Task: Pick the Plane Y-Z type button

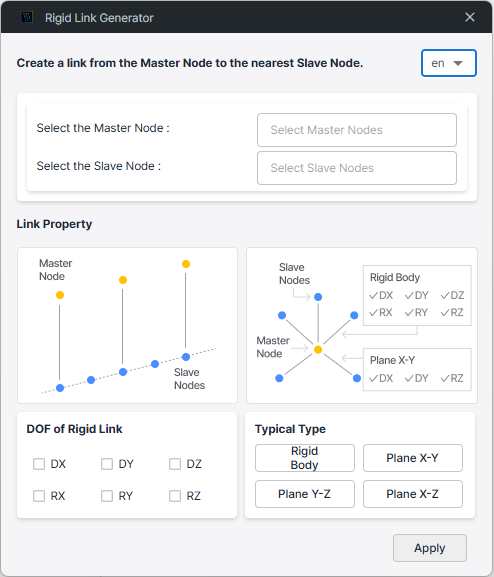Action: pos(305,494)
